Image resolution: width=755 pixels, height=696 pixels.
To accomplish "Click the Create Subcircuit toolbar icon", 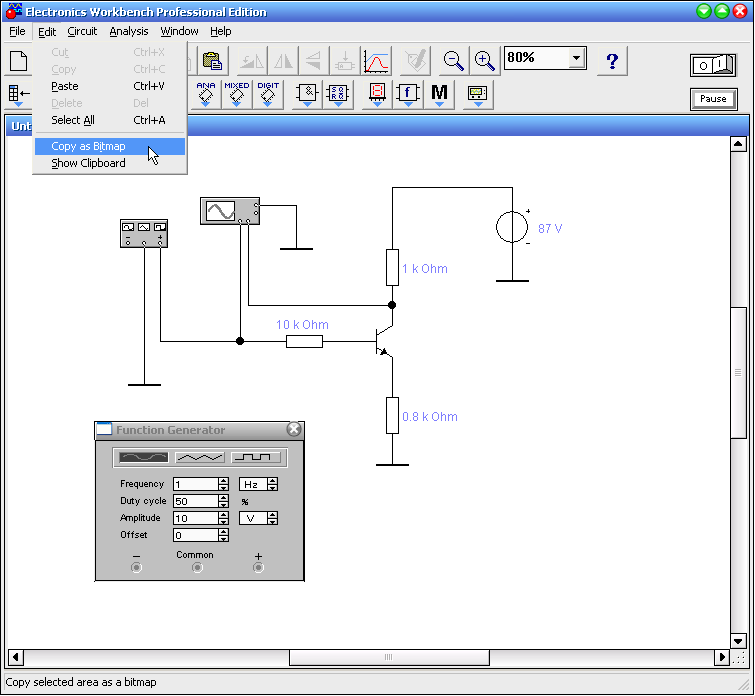I will (345, 61).
